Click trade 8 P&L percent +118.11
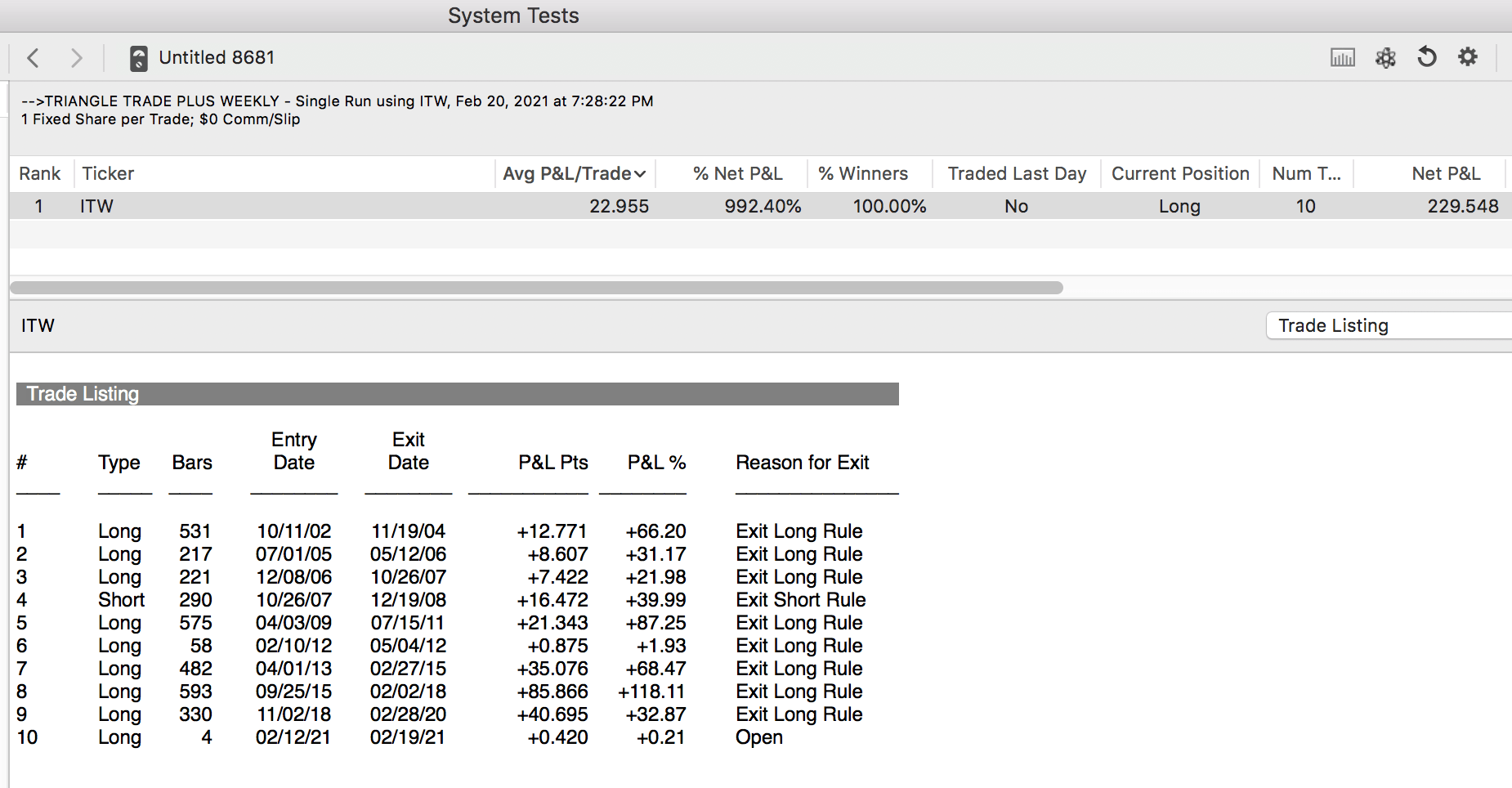The image size is (1512, 788). [651, 692]
